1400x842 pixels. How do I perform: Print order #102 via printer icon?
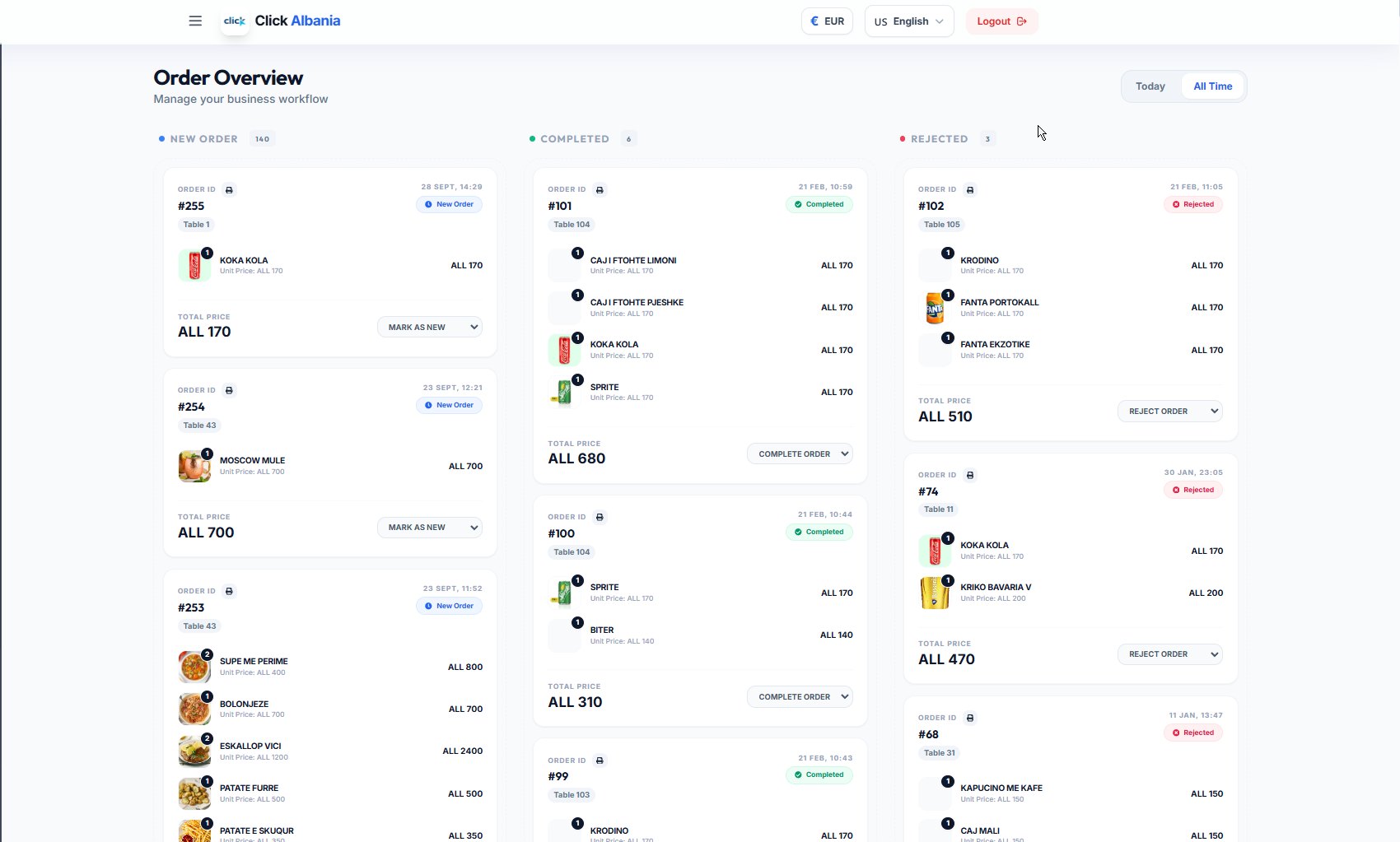[x=970, y=190]
